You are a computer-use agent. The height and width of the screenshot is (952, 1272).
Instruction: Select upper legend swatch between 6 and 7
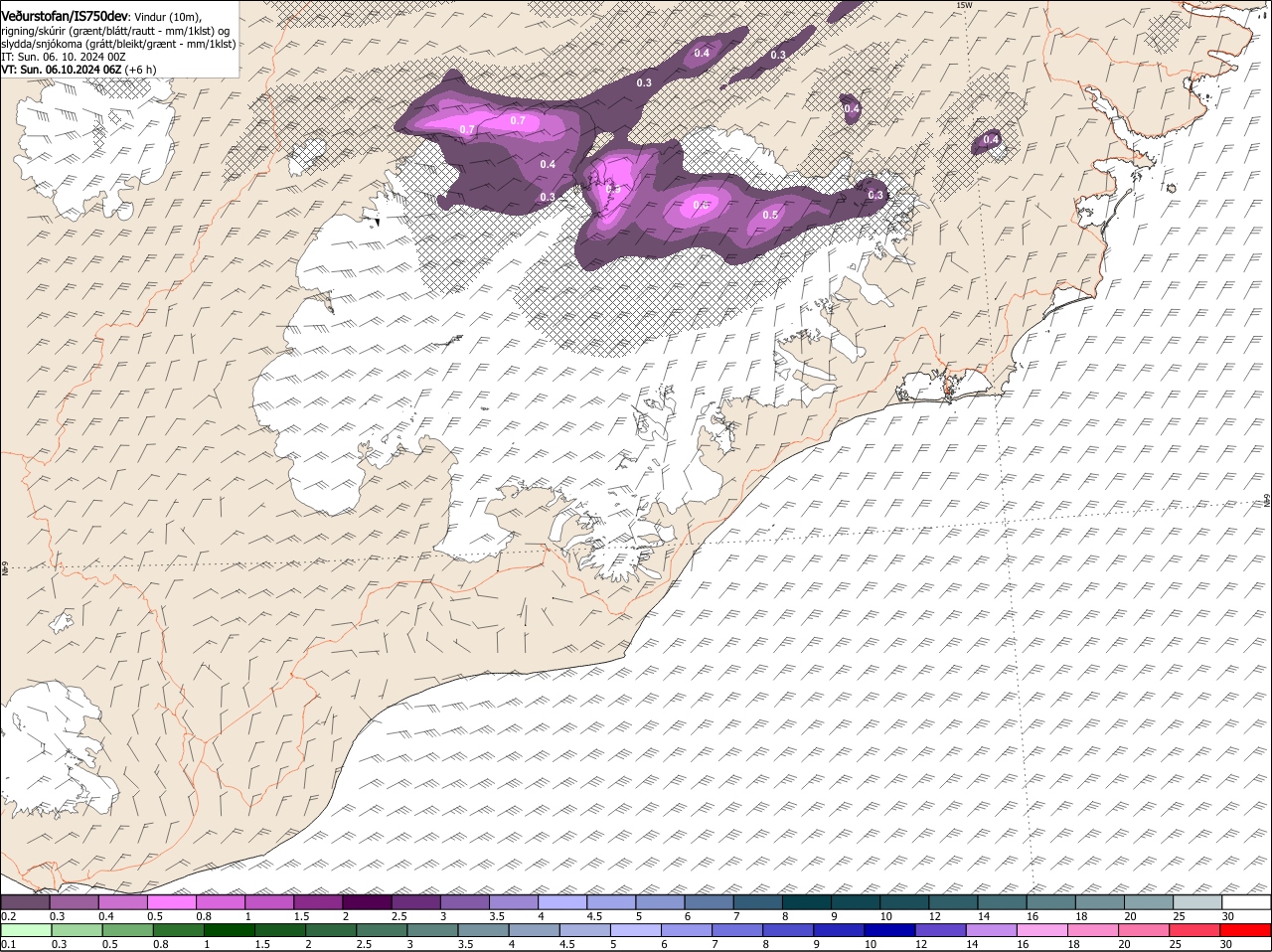pos(709,902)
